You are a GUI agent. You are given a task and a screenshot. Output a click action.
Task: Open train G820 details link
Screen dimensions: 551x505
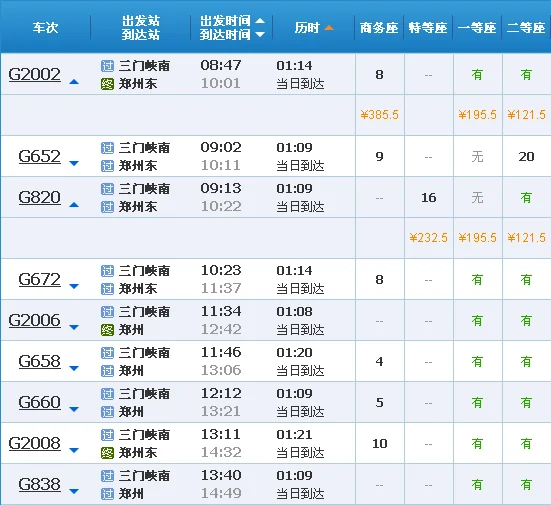click(39, 197)
